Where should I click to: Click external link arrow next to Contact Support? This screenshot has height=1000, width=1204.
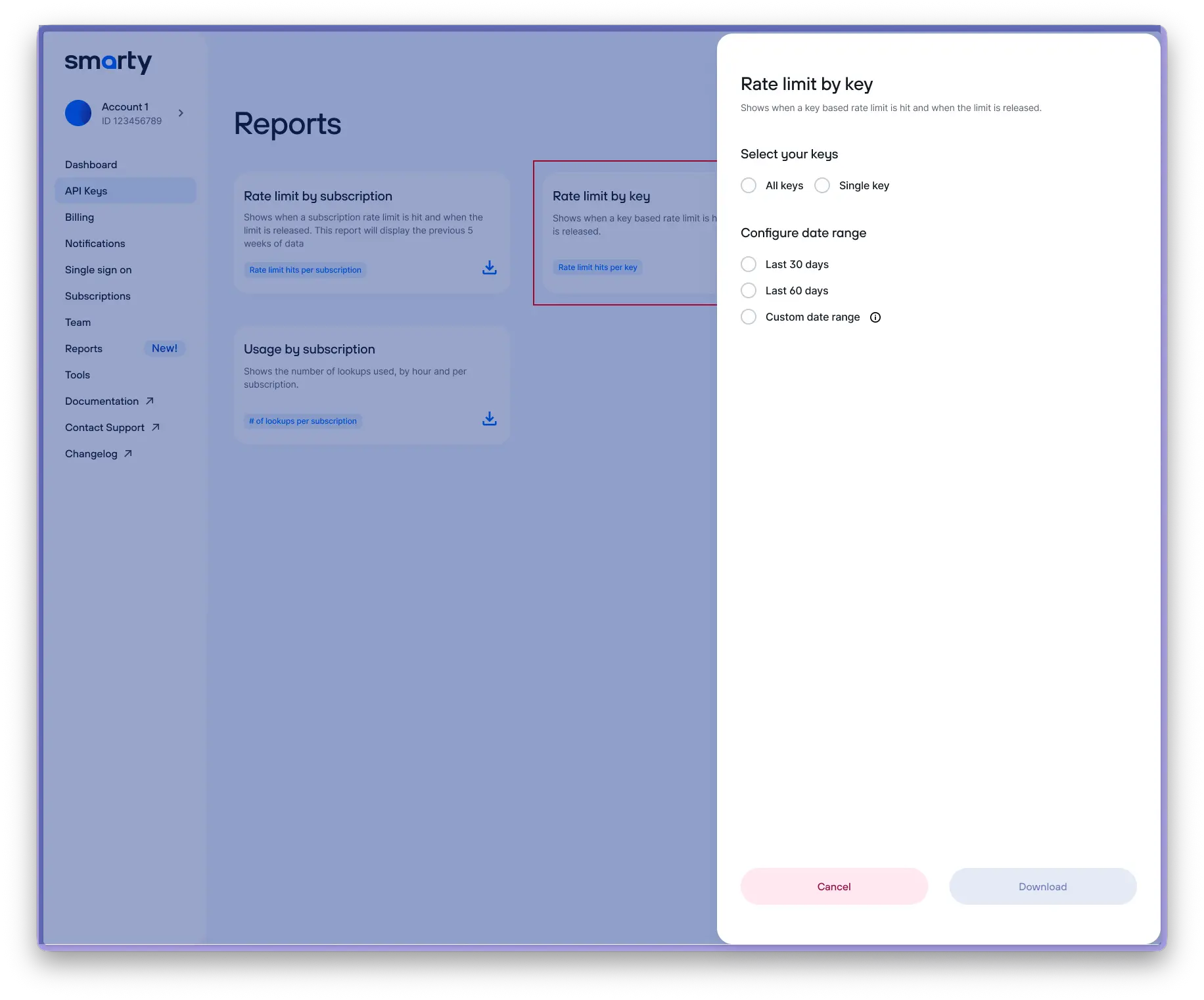click(x=156, y=427)
